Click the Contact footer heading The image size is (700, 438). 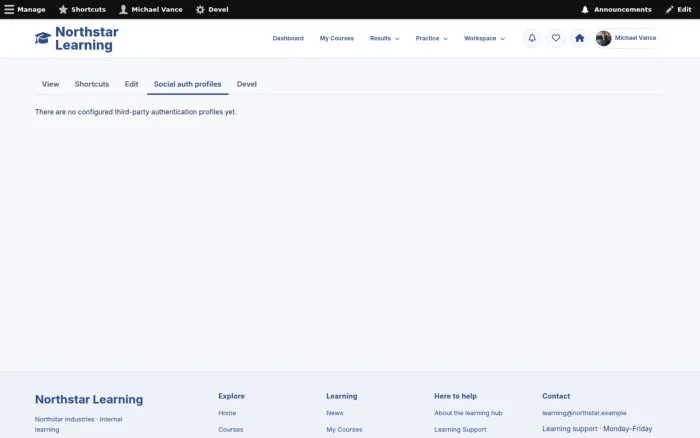click(556, 396)
